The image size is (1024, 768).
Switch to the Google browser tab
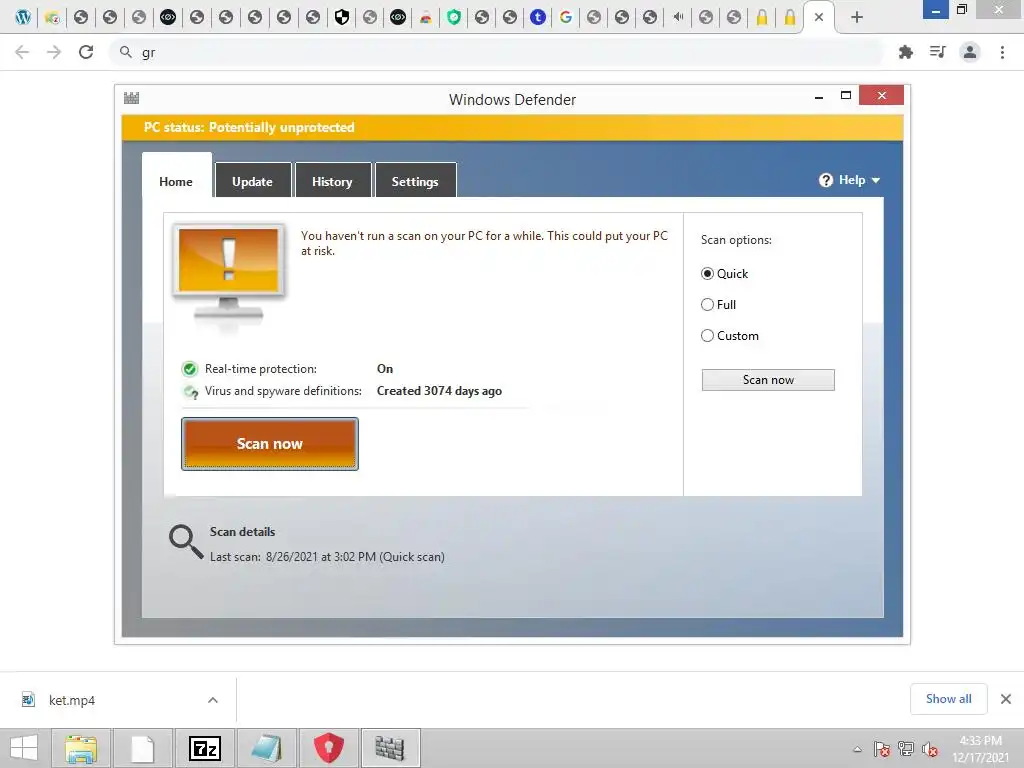click(566, 18)
